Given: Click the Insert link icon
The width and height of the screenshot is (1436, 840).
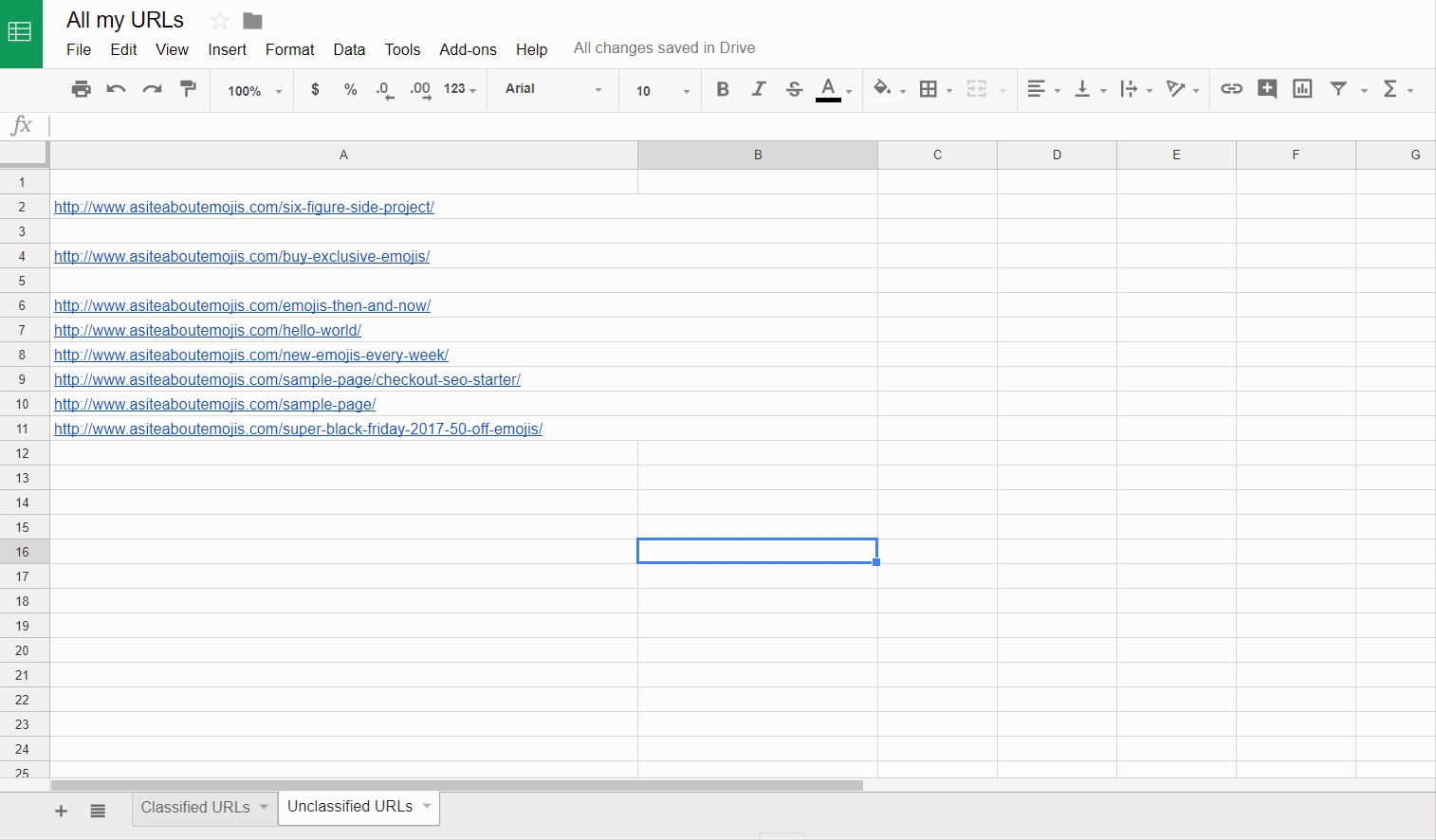Looking at the screenshot, I should point(1231,89).
